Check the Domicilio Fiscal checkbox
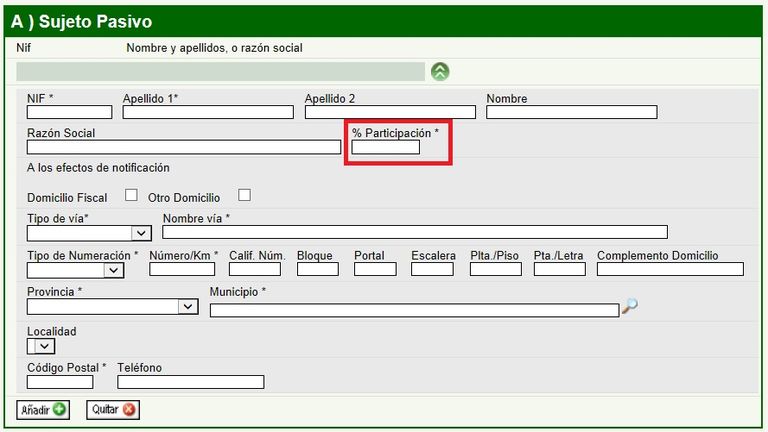This screenshot has height=432, width=768. tap(130, 195)
